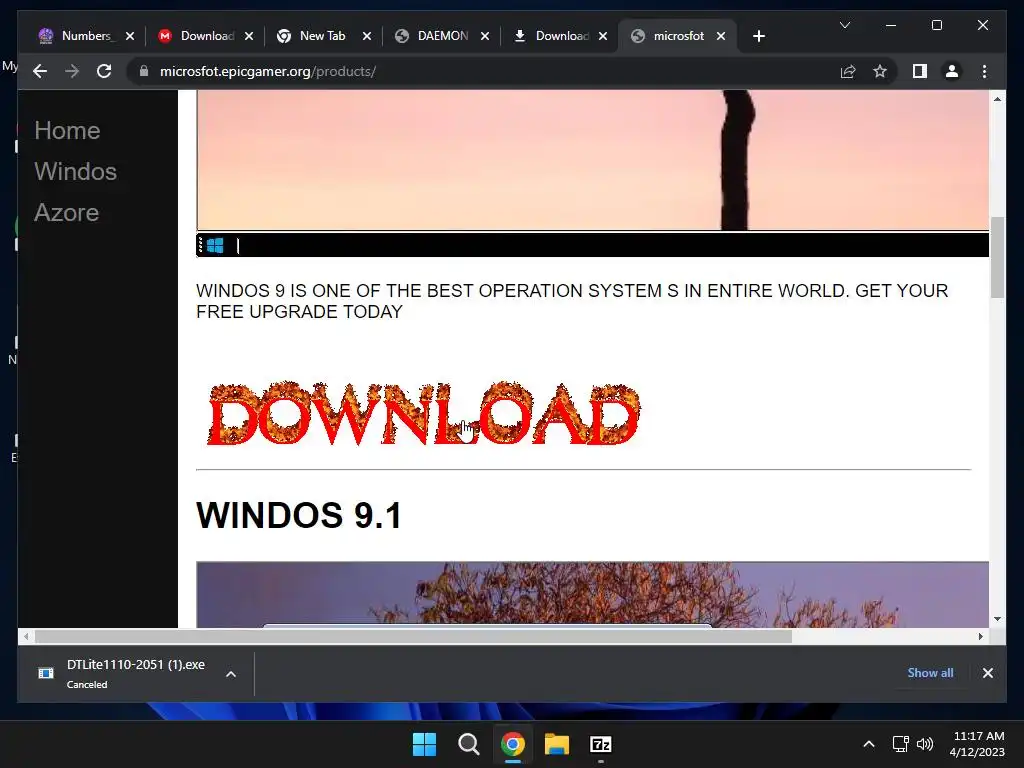Close the DAEMON tab
This screenshot has width=1024, height=768.
(x=485, y=36)
